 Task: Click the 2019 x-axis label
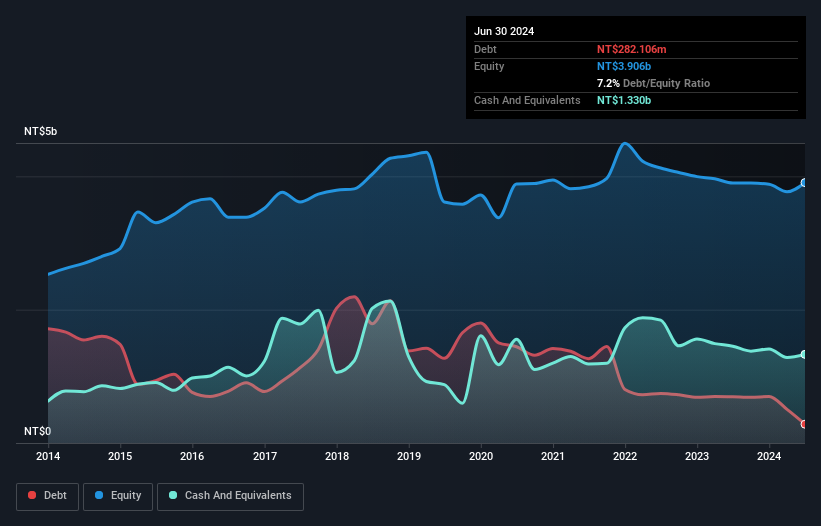(409, 456)
